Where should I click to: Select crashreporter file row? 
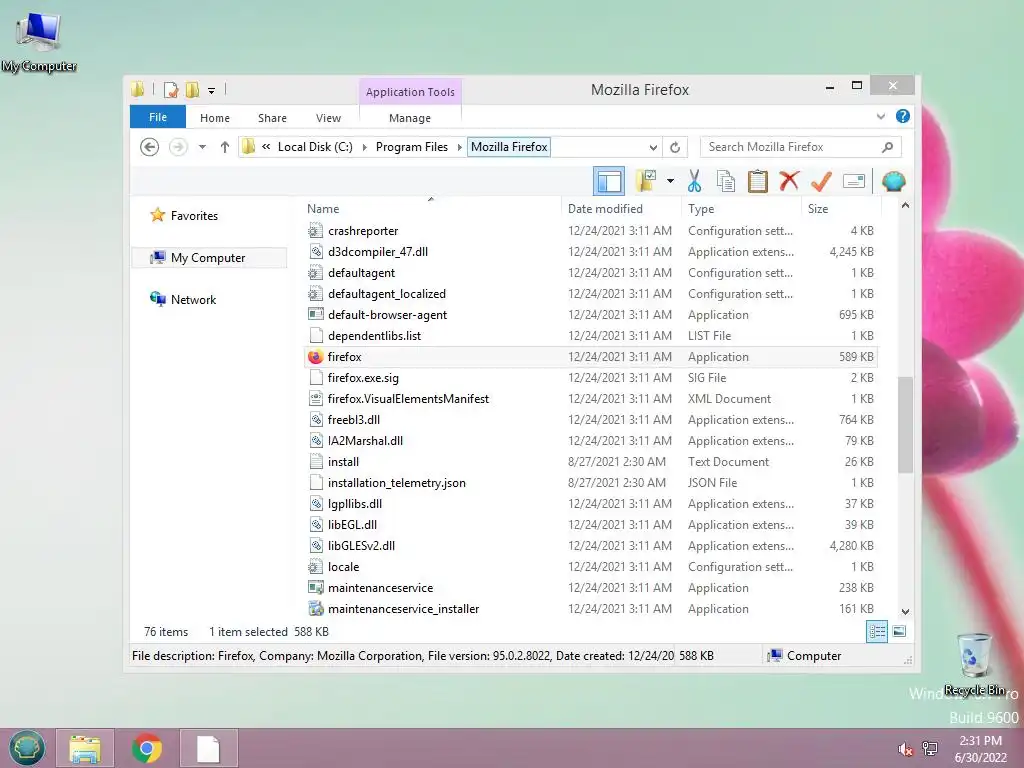tap(590, 231)
